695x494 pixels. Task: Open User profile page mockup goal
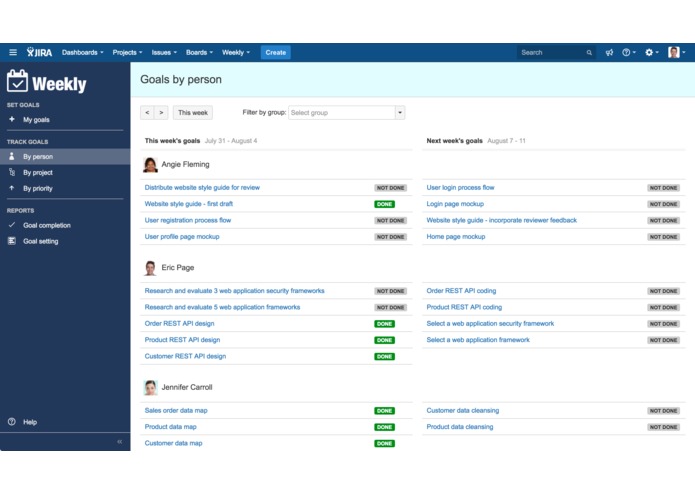pos(182,237)
